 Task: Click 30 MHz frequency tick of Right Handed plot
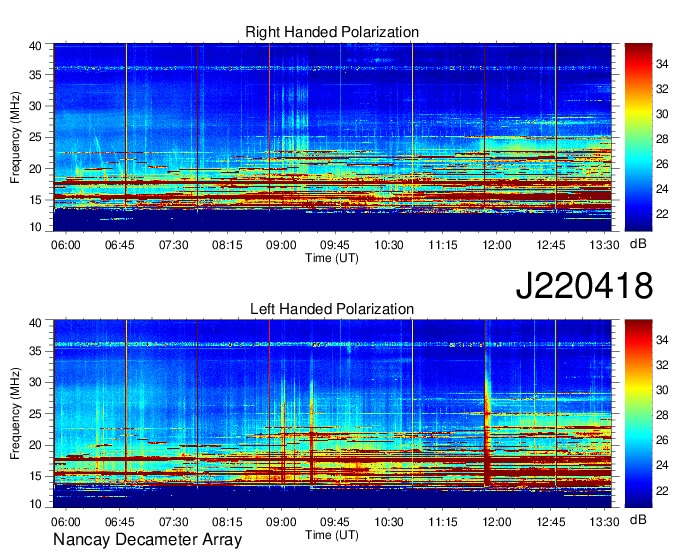point(35,106)
